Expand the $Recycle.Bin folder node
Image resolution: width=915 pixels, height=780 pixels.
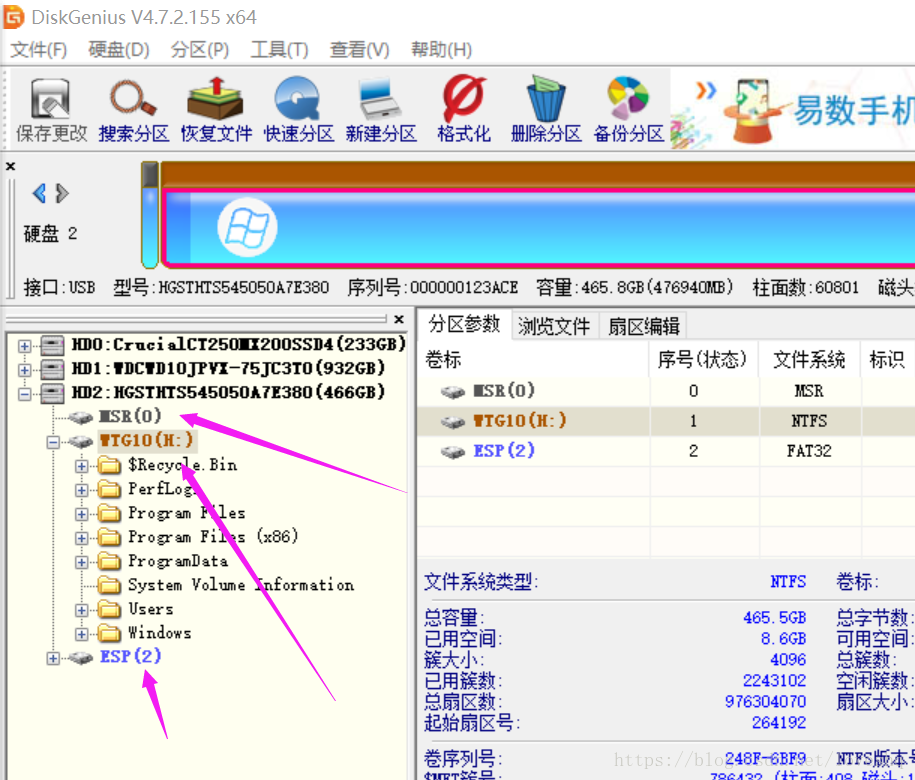point(82,466)
